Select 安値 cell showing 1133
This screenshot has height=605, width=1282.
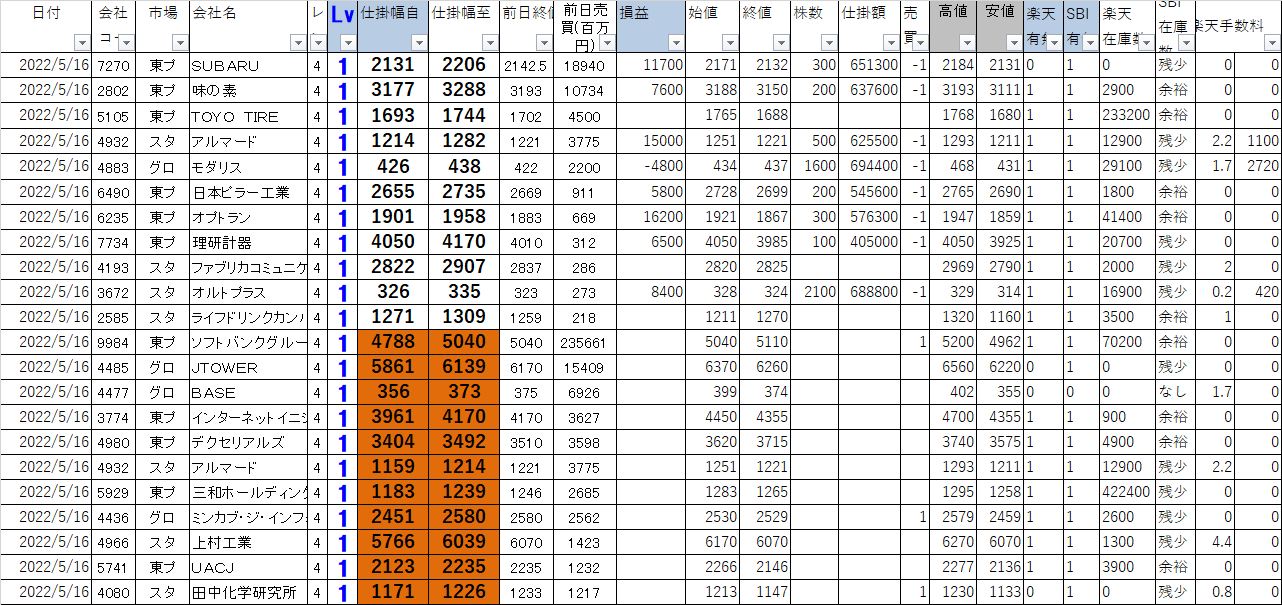tap(1000, 592)
